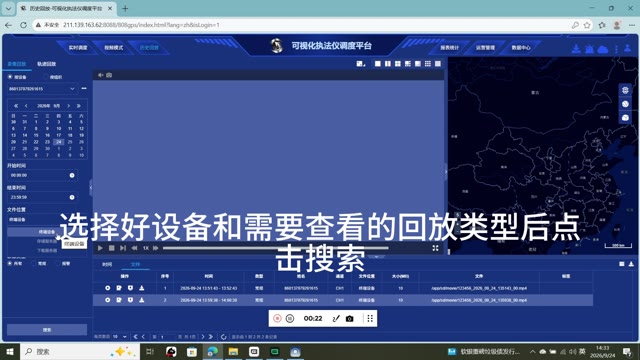Select the four-window grid layout
The height and width of the screenshot is (360, 640).
click(x=398, y=64)
